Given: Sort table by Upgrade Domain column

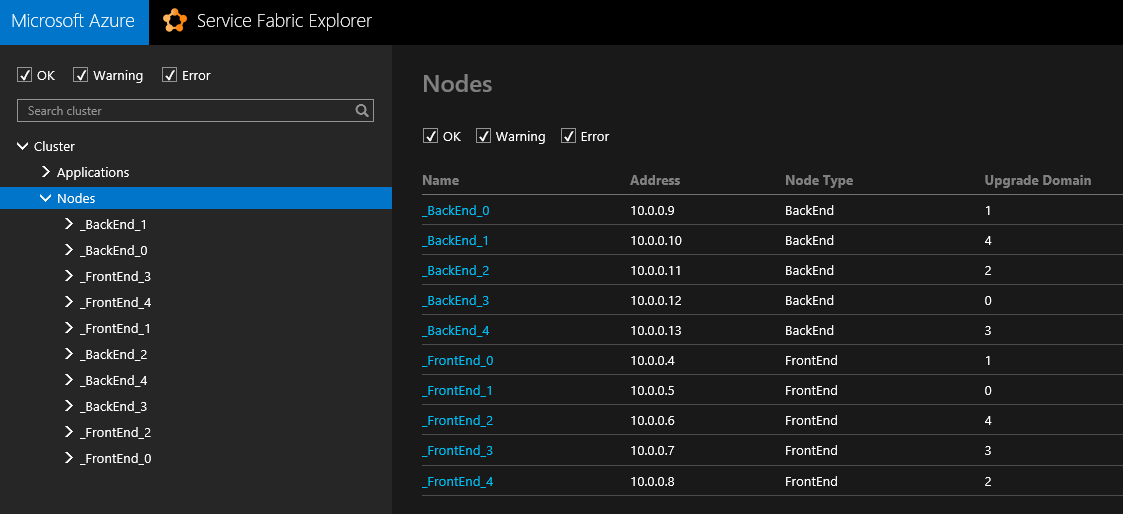Looking at the screenshot, I should point(1037,181).
